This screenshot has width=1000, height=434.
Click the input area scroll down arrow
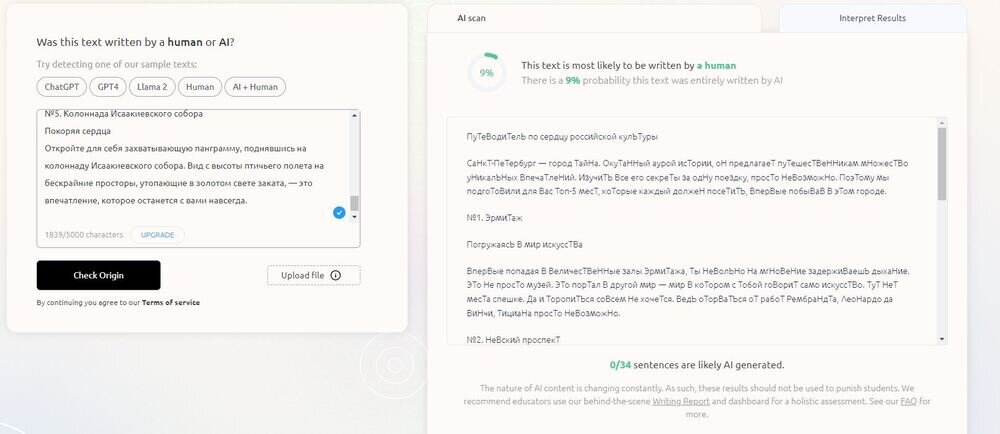(355, 217)
